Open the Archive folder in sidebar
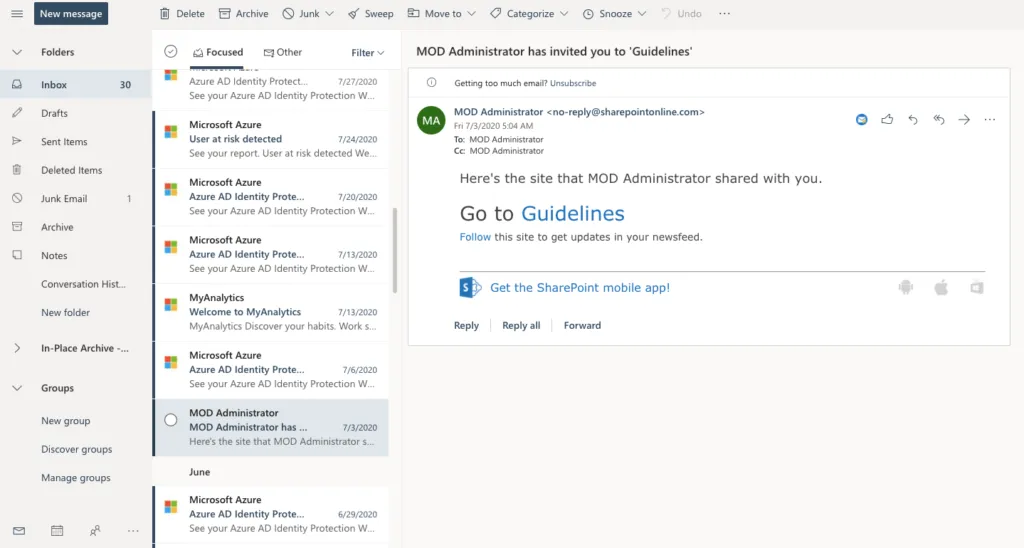 76,227
